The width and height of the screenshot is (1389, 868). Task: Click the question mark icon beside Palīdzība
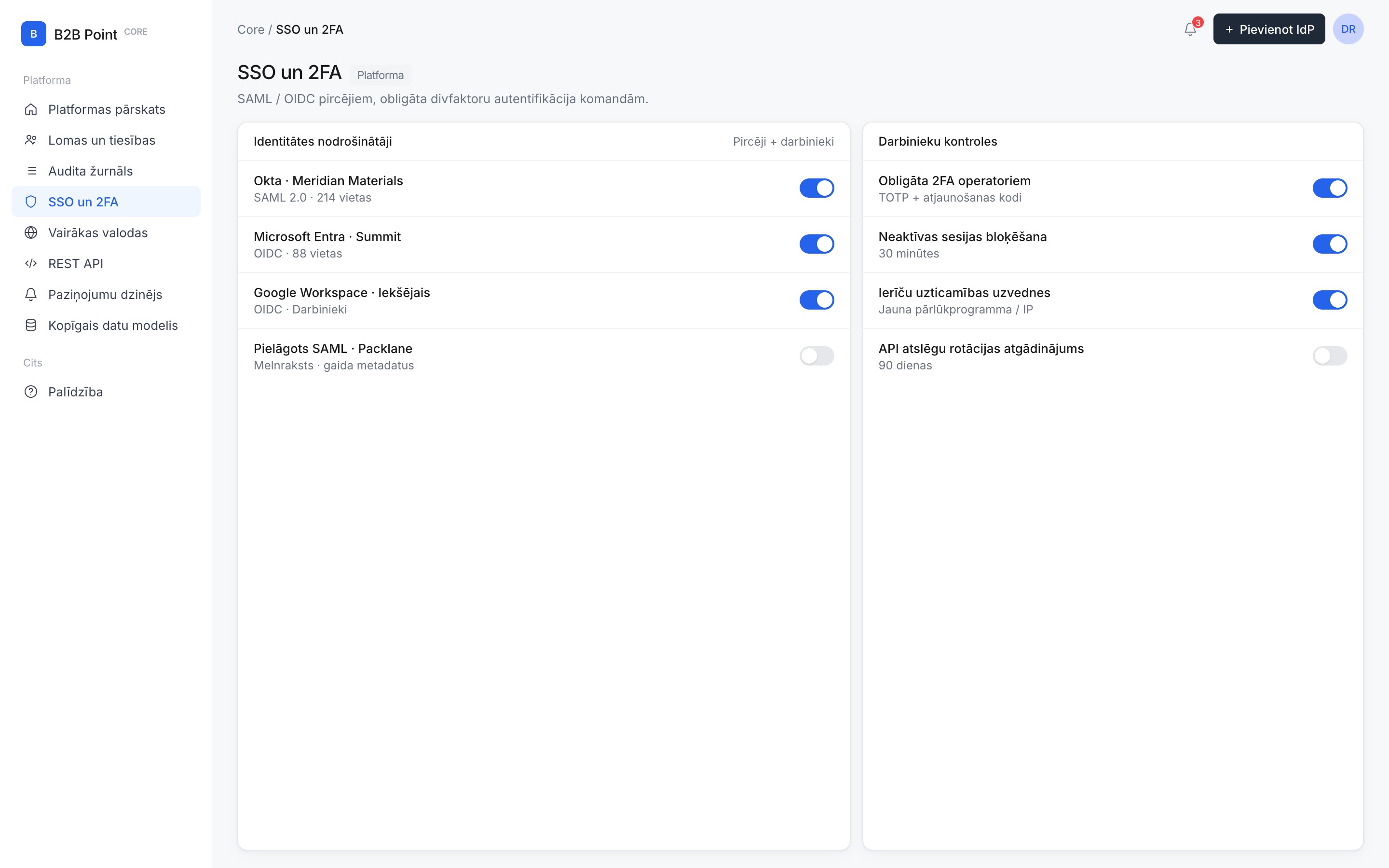(x=31, y=392)
